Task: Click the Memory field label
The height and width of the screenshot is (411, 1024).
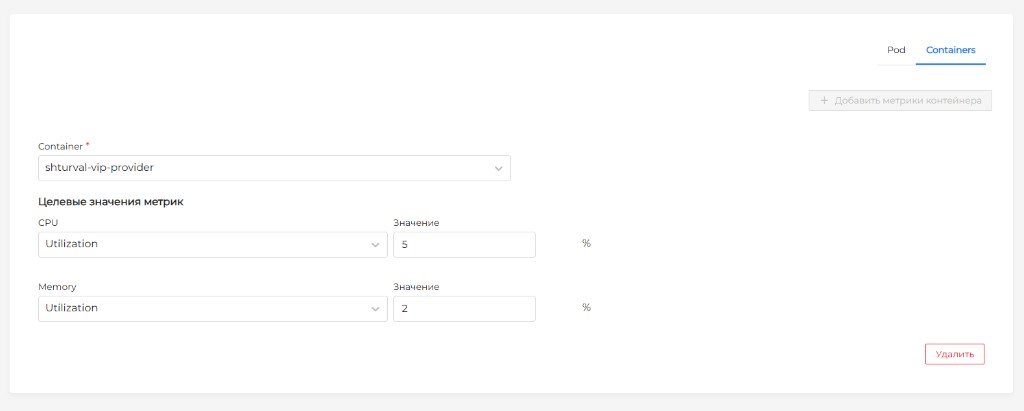Action: click(x=57, y=287)
